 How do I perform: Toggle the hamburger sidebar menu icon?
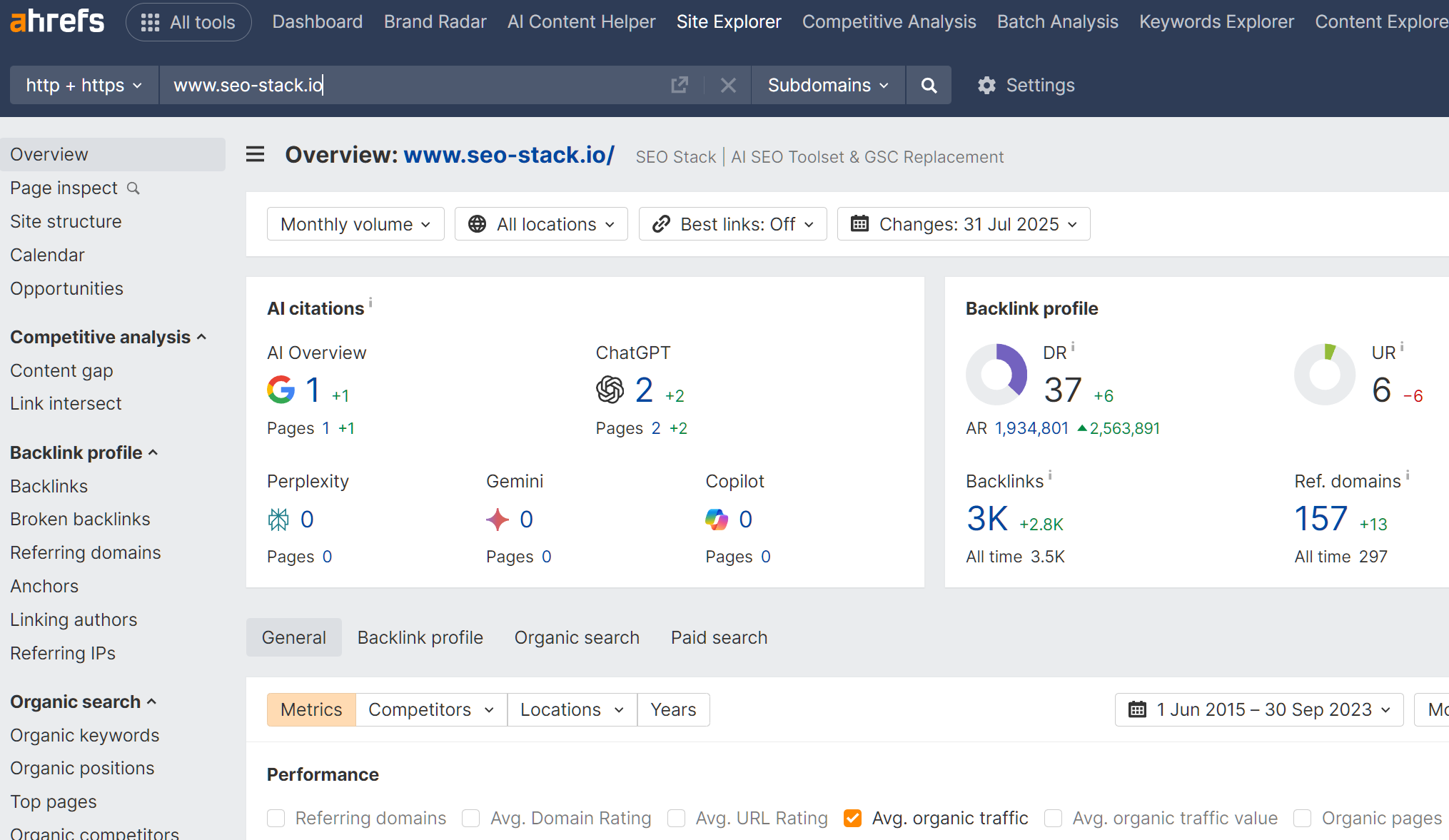click(x=255, y=155)
